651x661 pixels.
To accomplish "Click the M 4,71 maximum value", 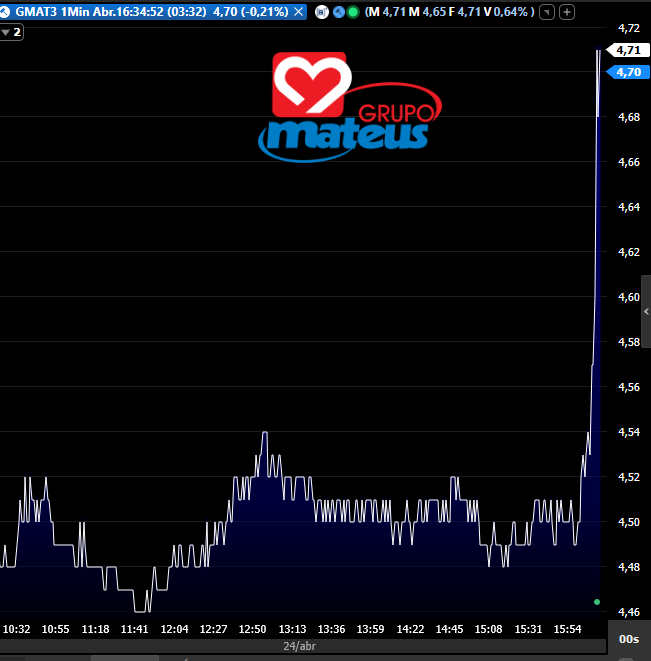I will 385,12.
